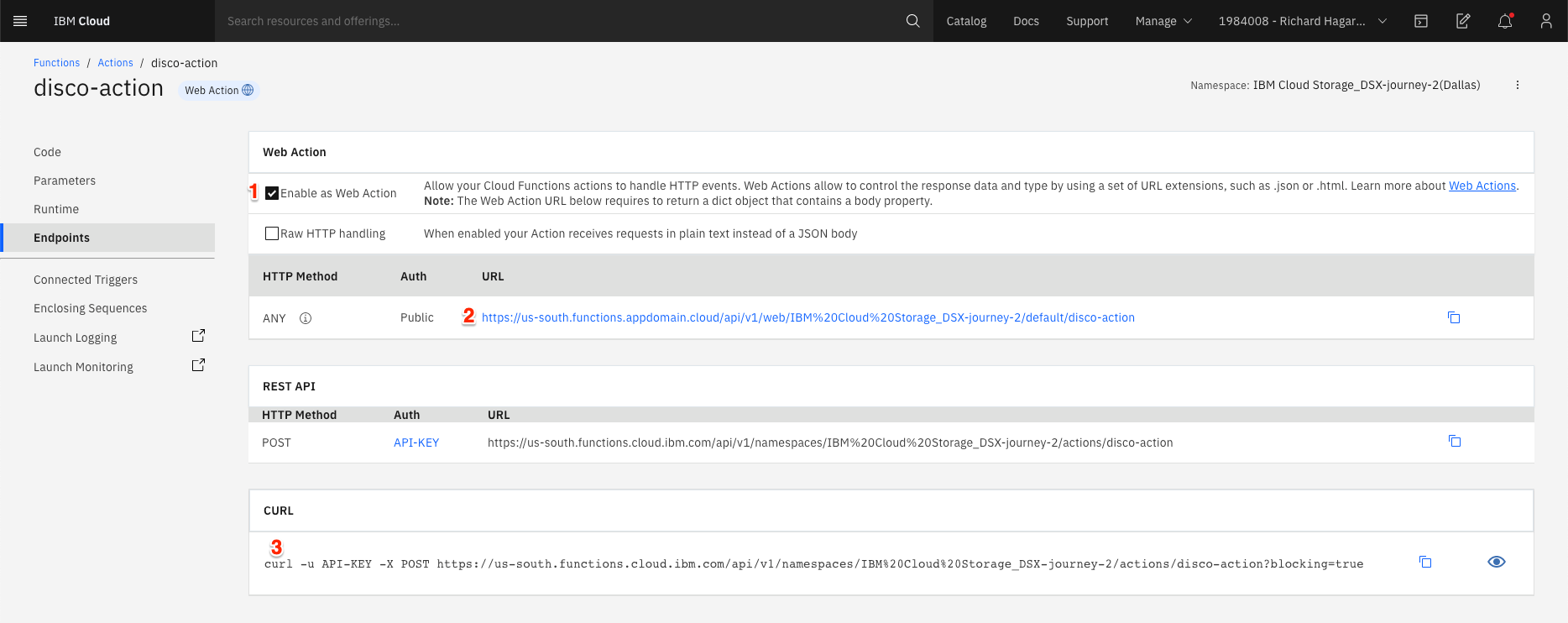The image size is (1568, 623).
Task: Click Launch Monitoring link
Action: [83, 367]
